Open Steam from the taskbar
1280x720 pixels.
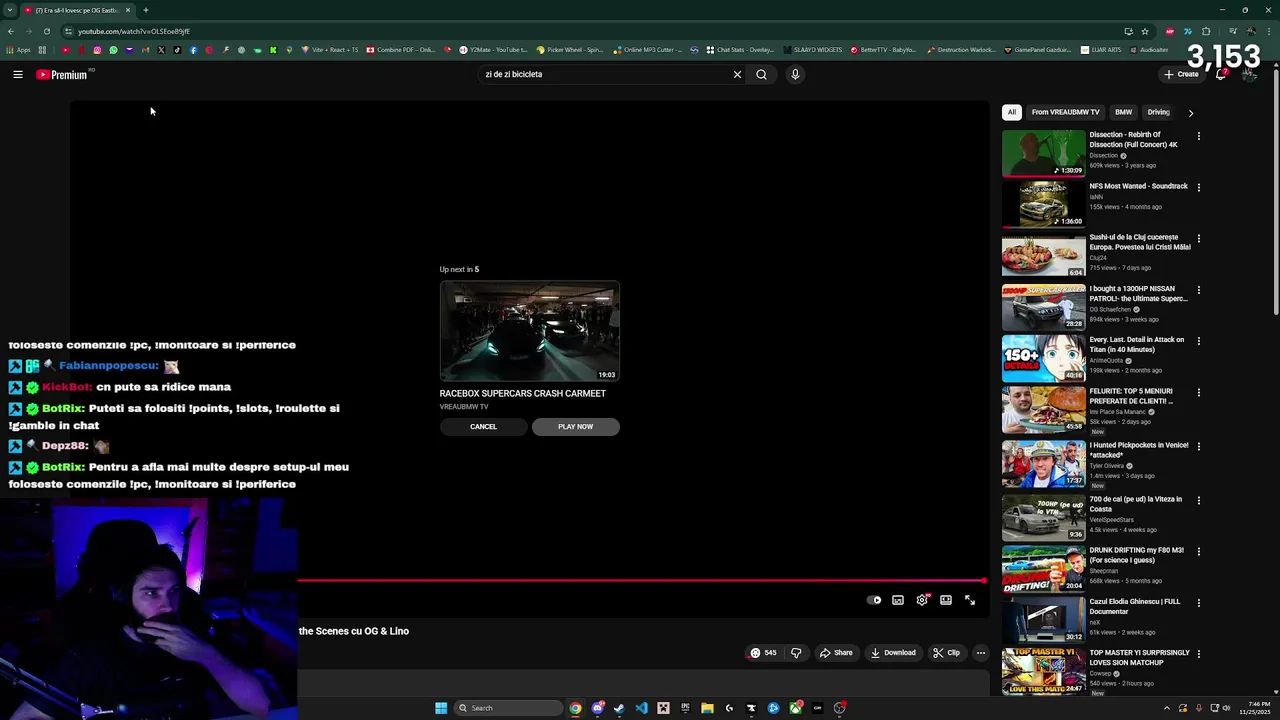click(x=619, y=708)
